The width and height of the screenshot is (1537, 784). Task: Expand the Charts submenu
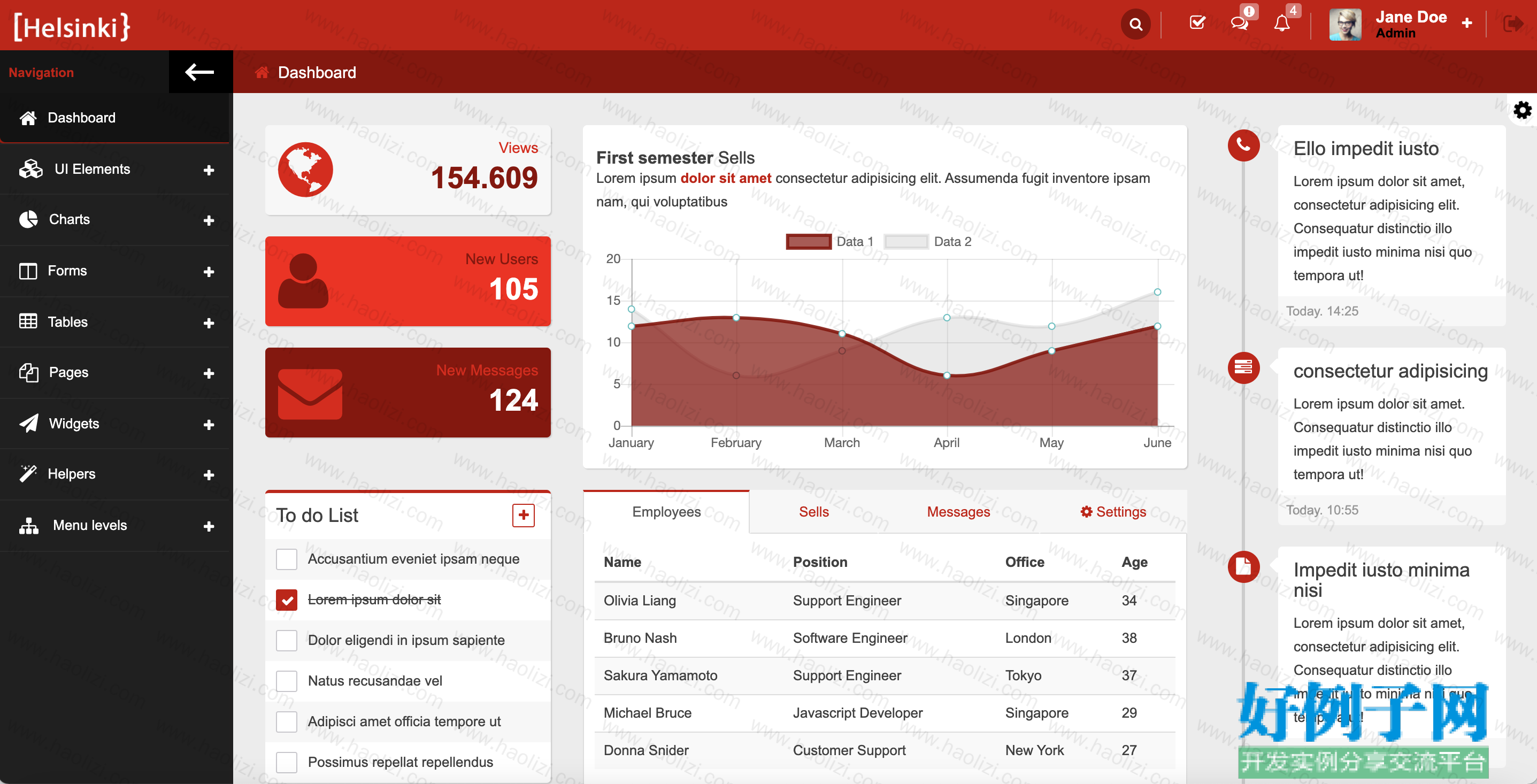(114, 220)
